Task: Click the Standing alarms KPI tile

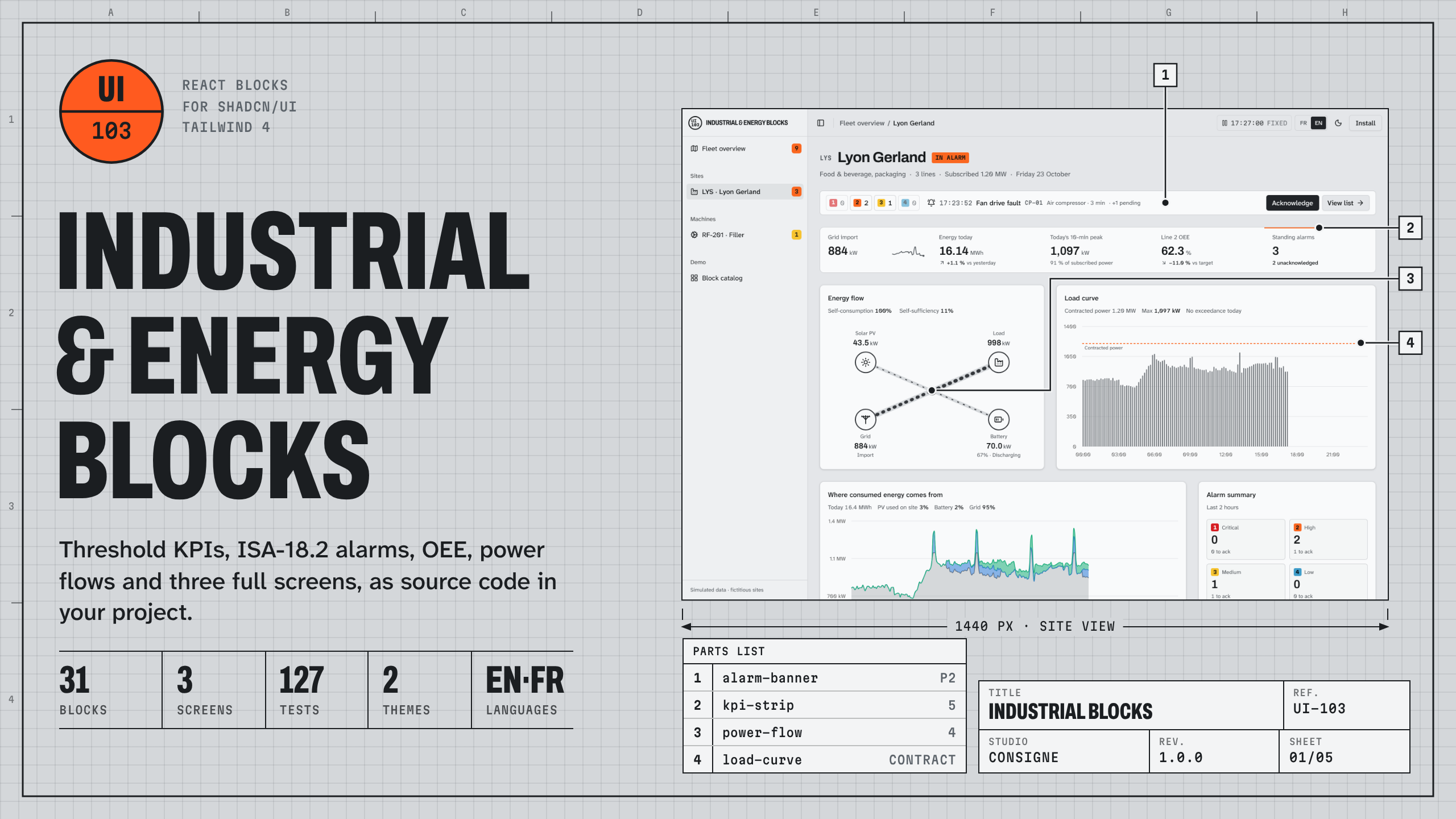Action: point(1319,250)
